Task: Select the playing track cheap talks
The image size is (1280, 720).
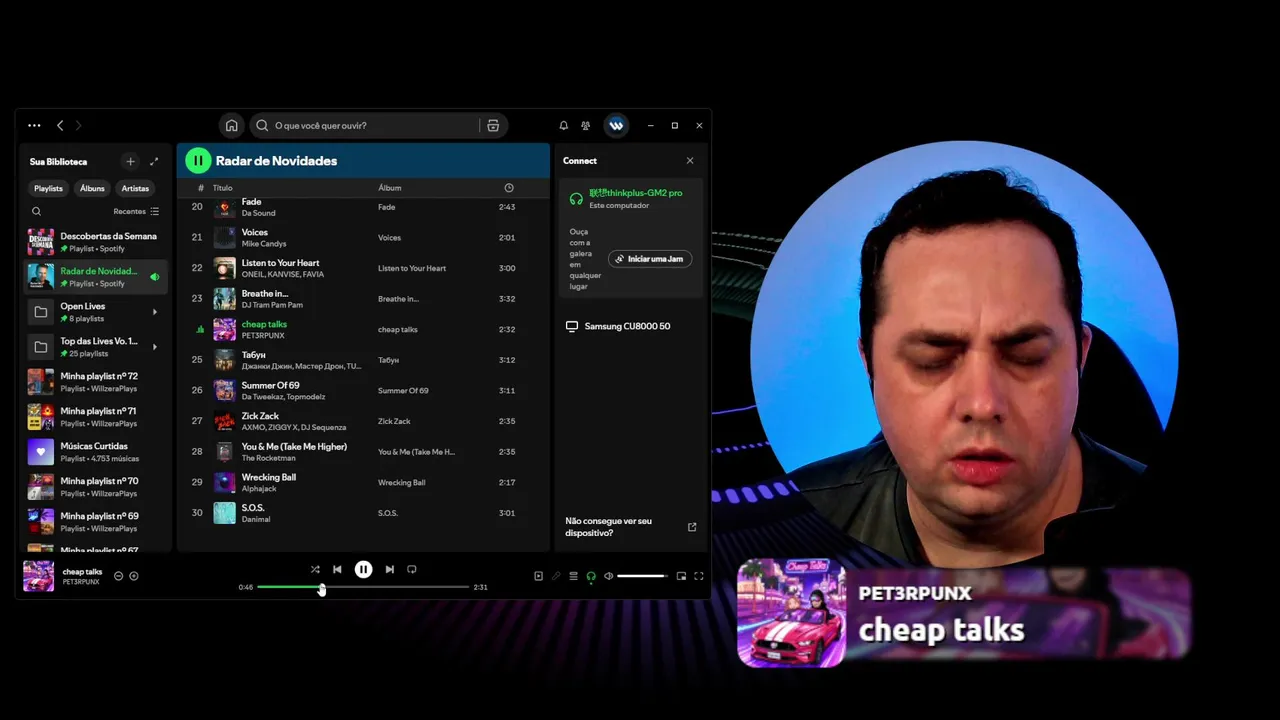Action: [x=363, y=329]
